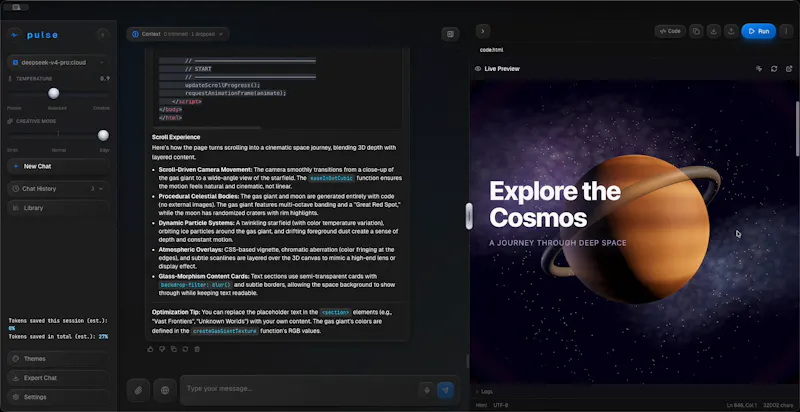800x412 pixels.
Task: Click the Ln 846, Col 1 indicator
Action: click(742, 405)
